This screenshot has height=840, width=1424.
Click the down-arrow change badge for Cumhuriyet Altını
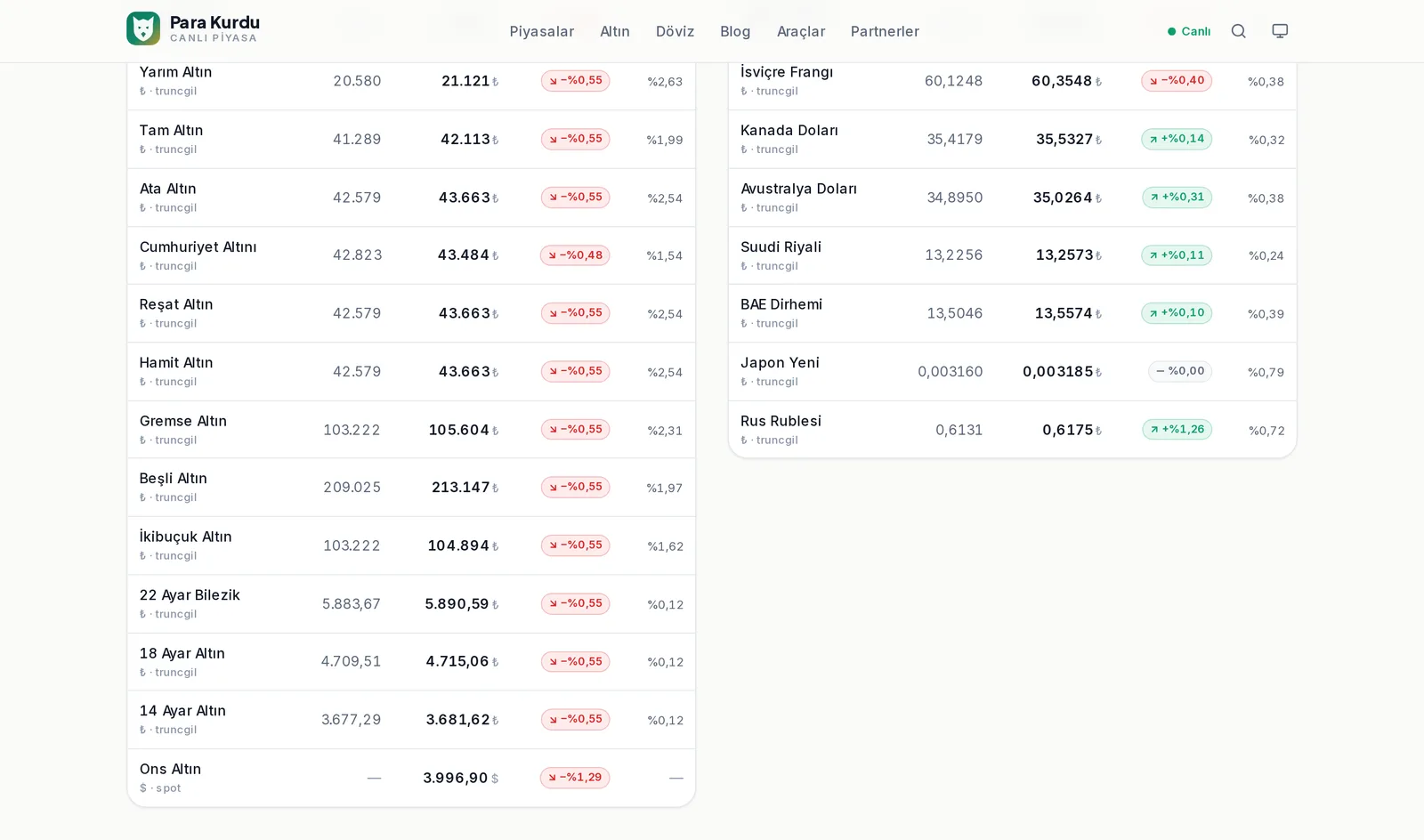[575, 255]
